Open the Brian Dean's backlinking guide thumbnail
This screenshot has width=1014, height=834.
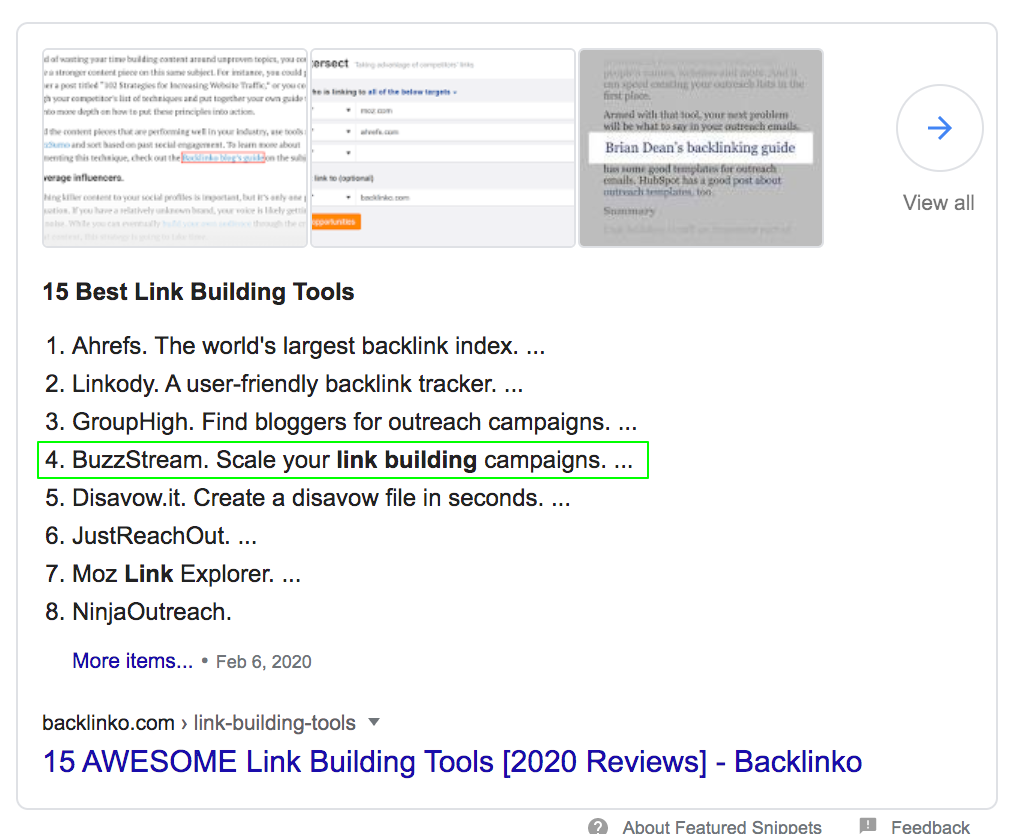701,148
